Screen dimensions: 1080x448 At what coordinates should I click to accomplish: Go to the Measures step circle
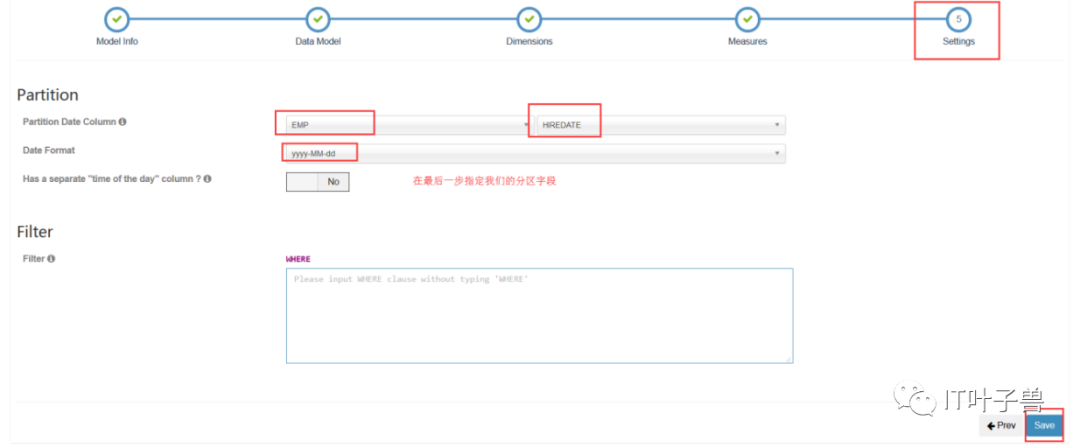click(x=747, y=19)
